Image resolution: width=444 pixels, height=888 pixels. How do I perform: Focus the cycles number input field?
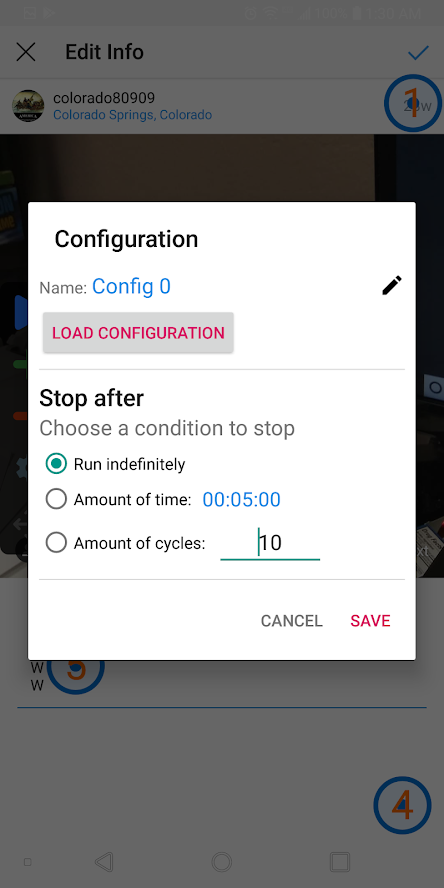click(270, 544)
